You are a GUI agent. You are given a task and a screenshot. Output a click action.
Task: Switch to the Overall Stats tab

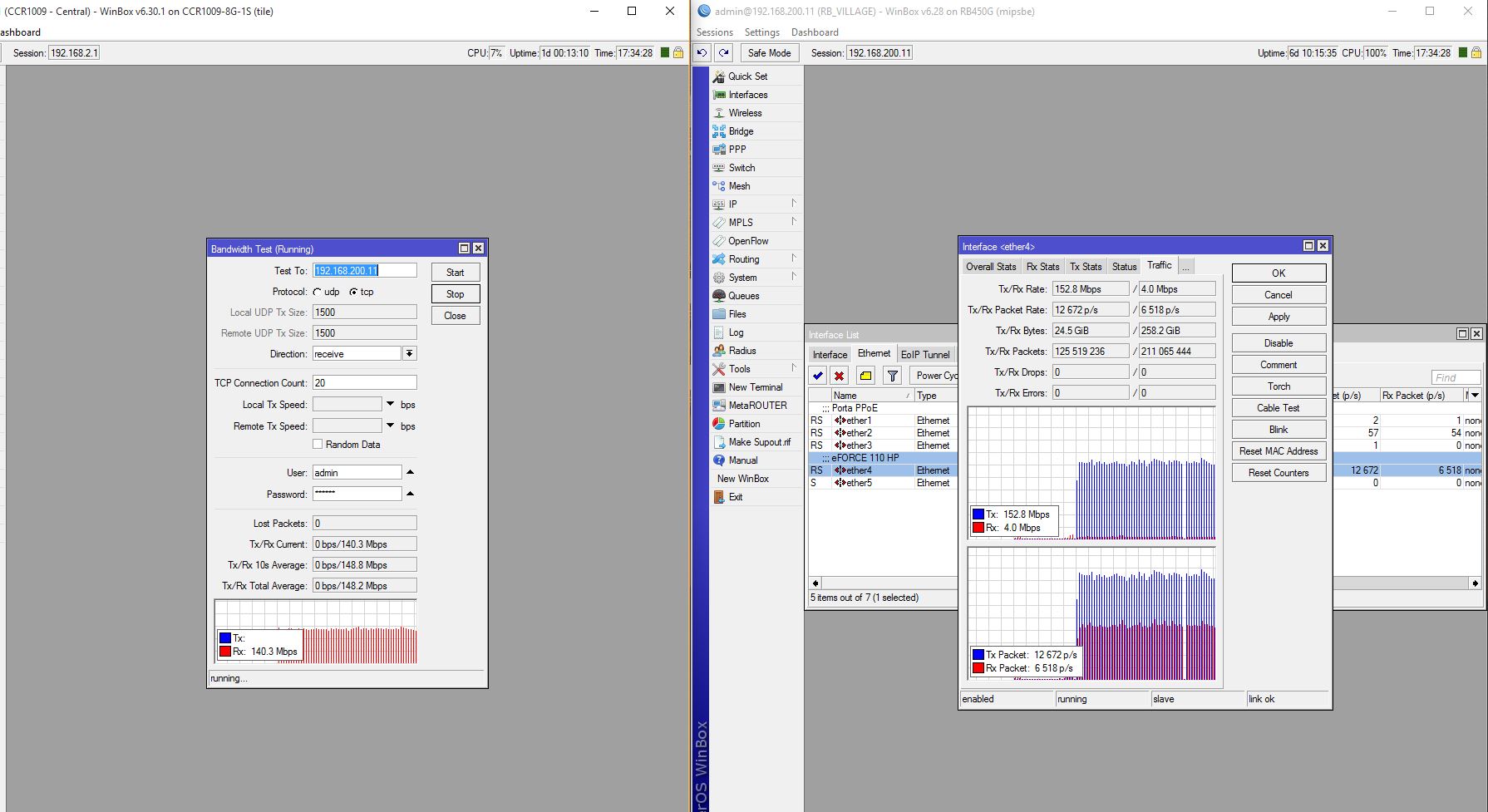pyautogui.click(x=990, y=267)
